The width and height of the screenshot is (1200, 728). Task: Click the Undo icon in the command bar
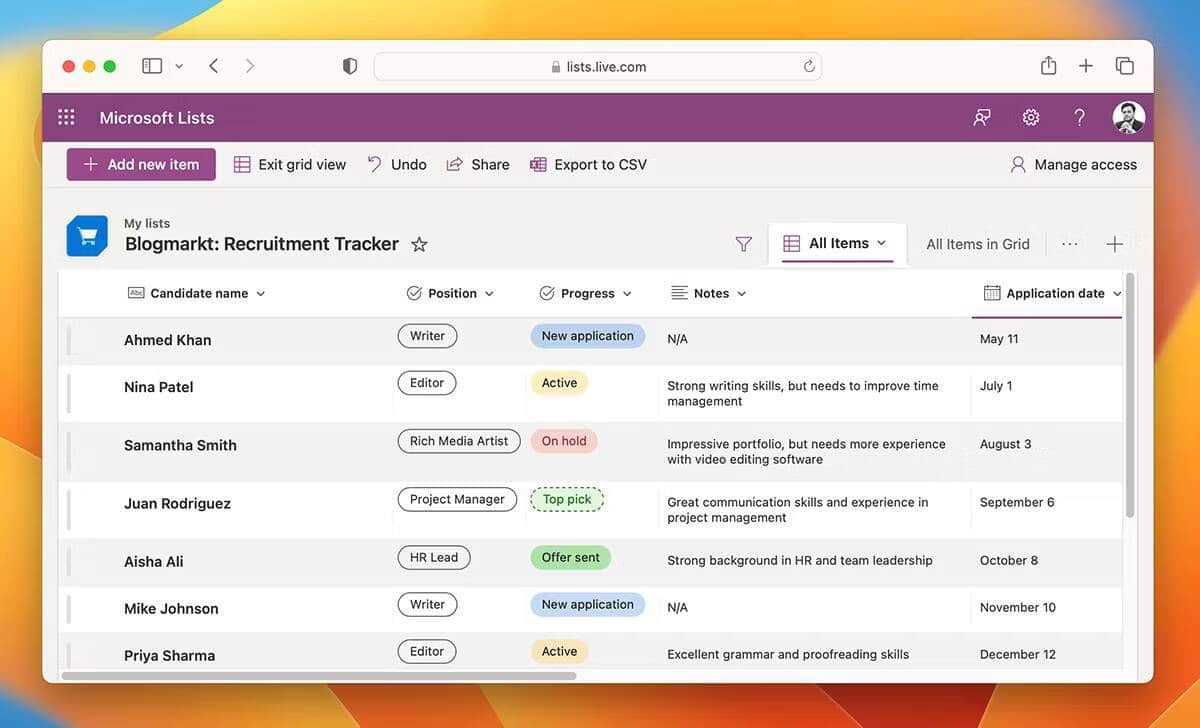[396, 164]
